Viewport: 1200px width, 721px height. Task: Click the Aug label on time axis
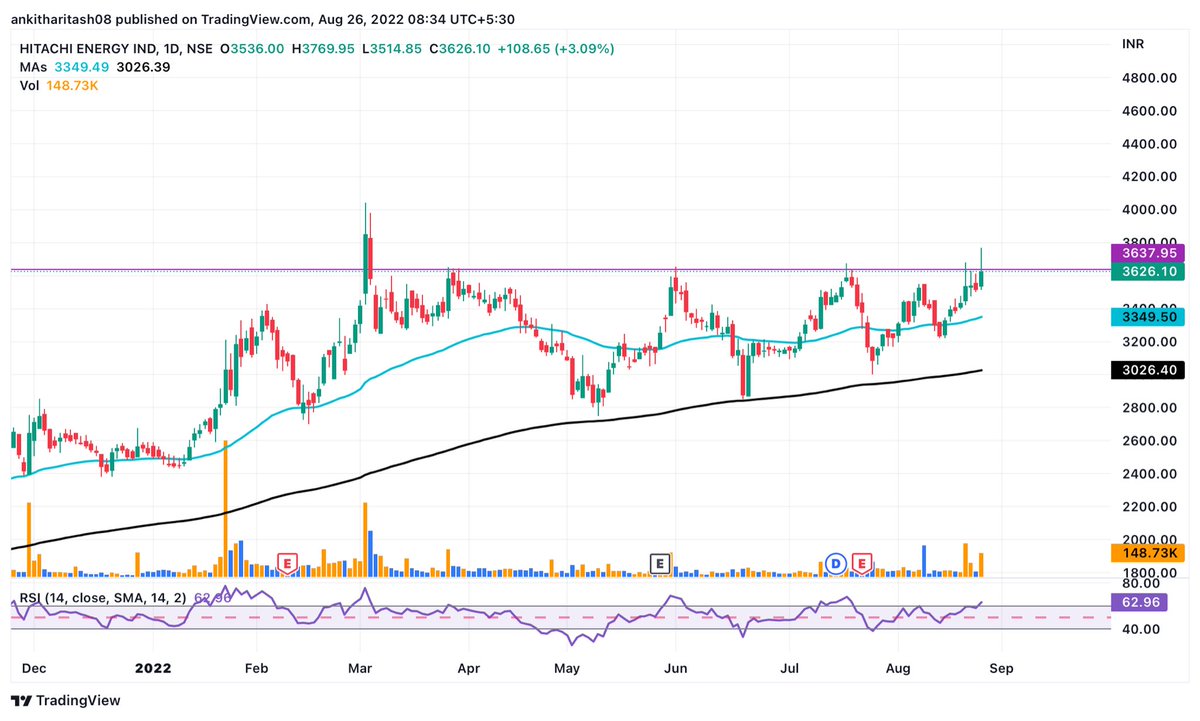coord(897,668)
